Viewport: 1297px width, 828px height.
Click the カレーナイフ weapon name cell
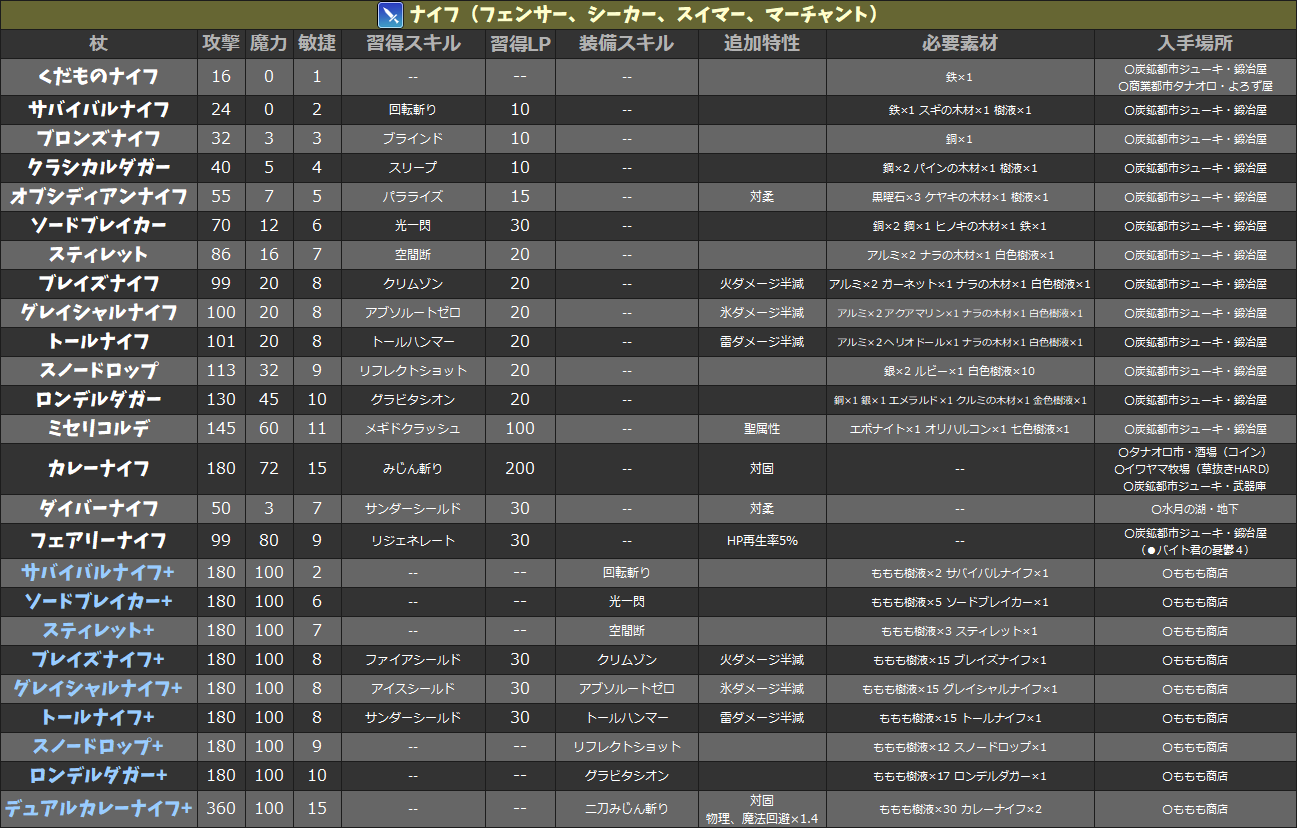(99, 468)
